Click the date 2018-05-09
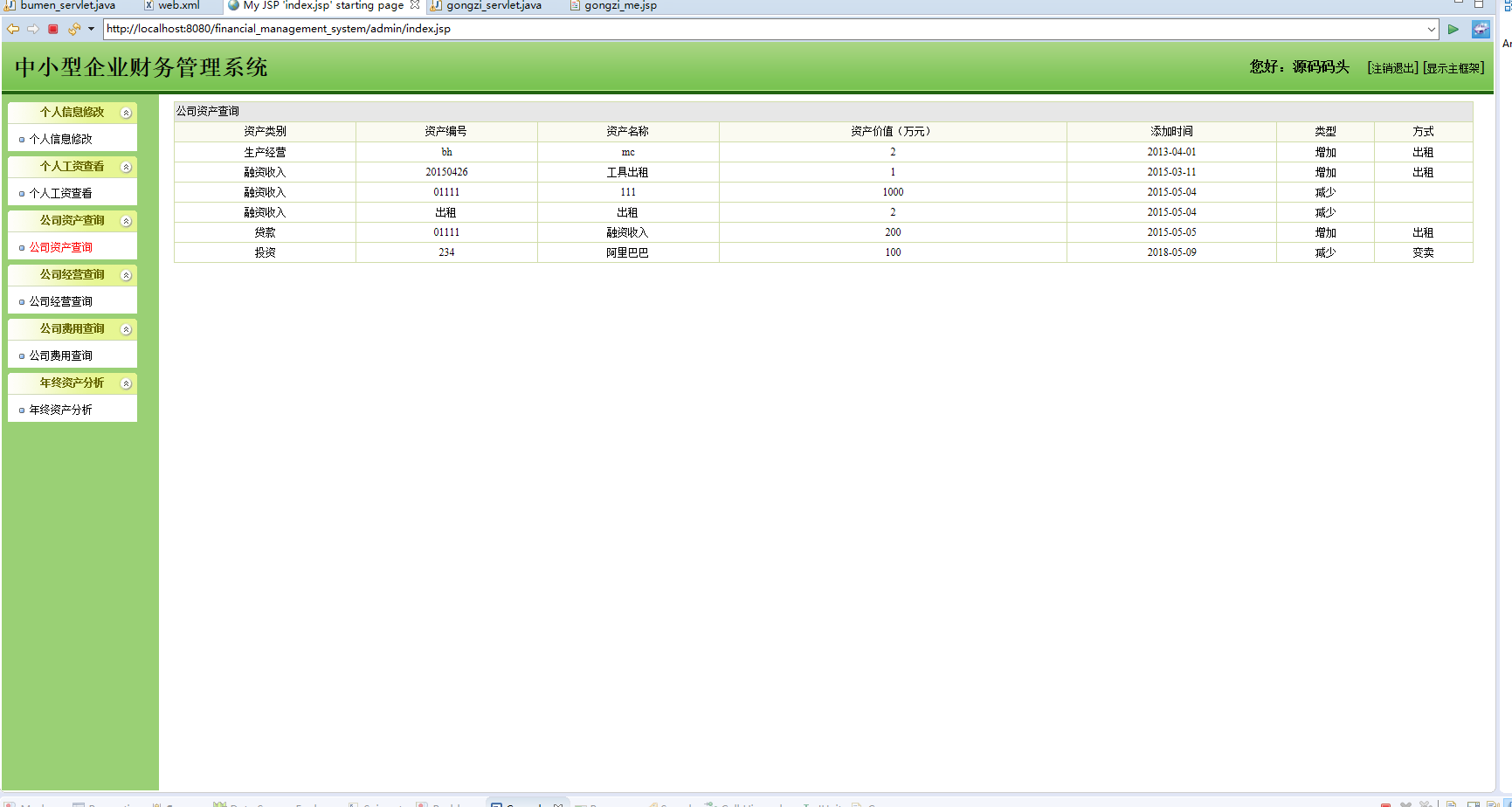 tap(1171, 252)
